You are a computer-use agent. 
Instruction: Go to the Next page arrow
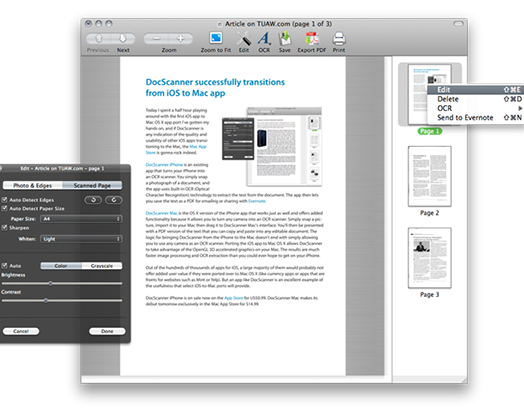click(x=123, y=39)
